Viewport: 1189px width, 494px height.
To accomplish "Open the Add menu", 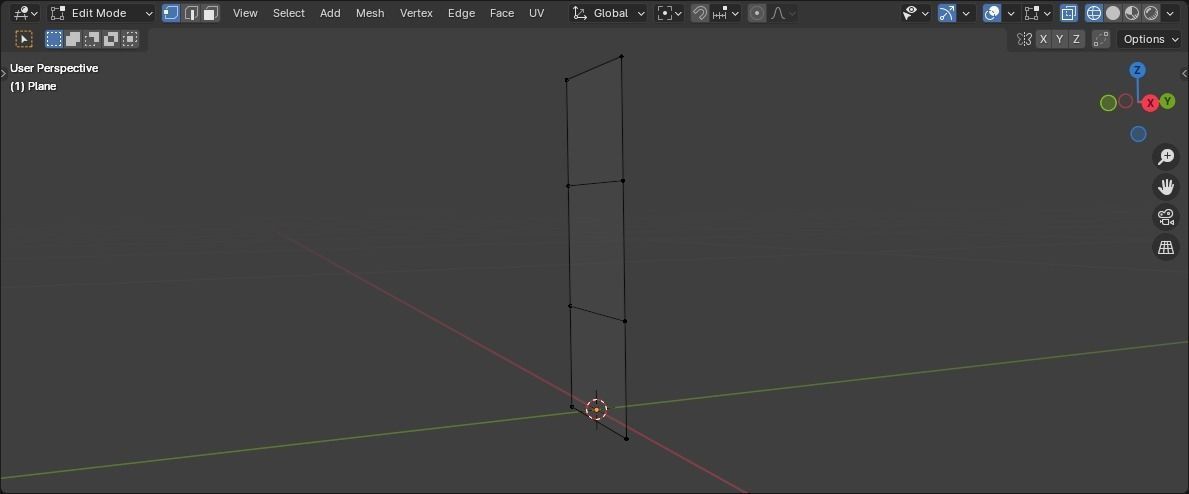I will click(330, 13).
